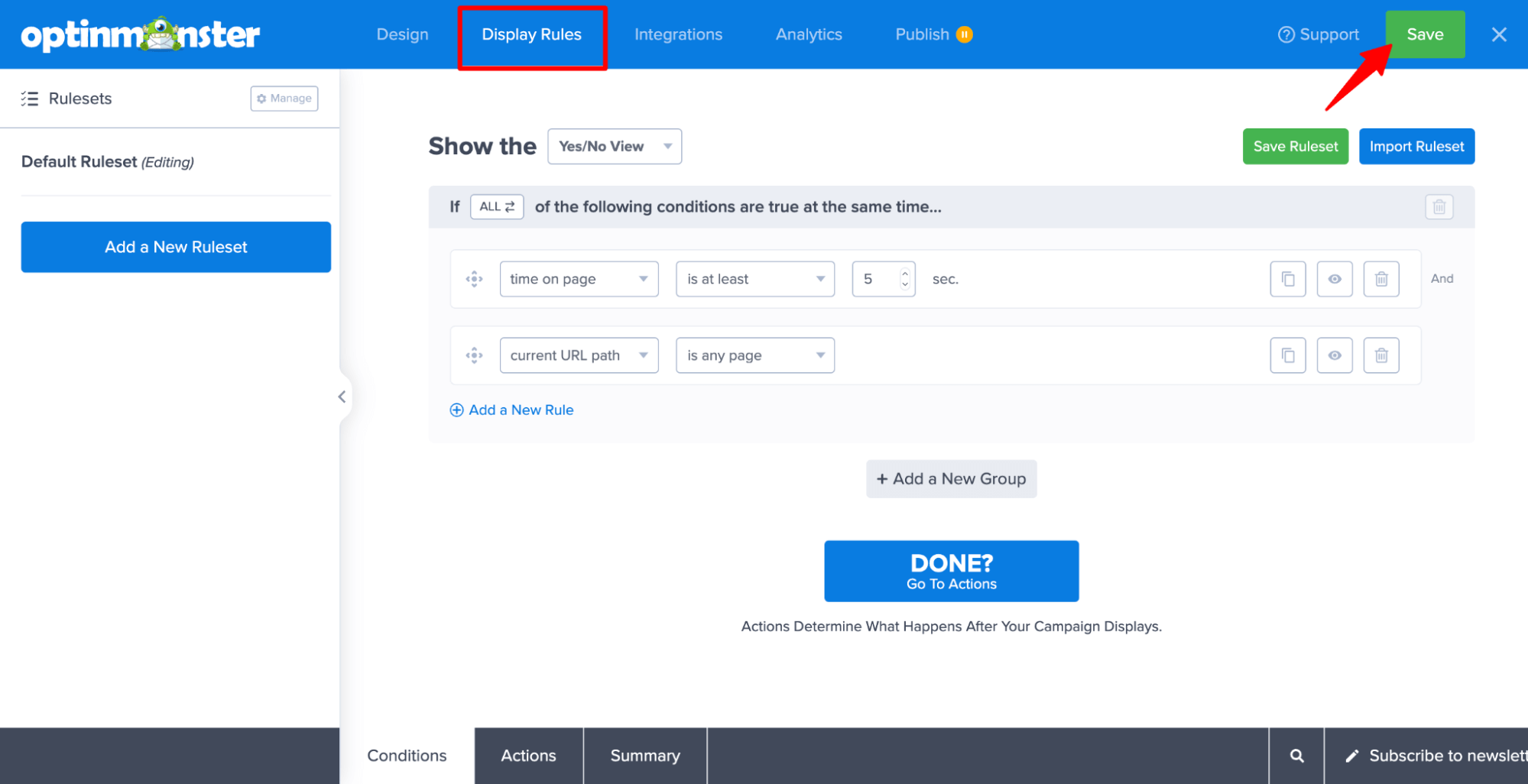The width and height of the screenshot is (1528, 784).
Task: Increase the seconds value with stepper arrow
Action: pos(905,273)
